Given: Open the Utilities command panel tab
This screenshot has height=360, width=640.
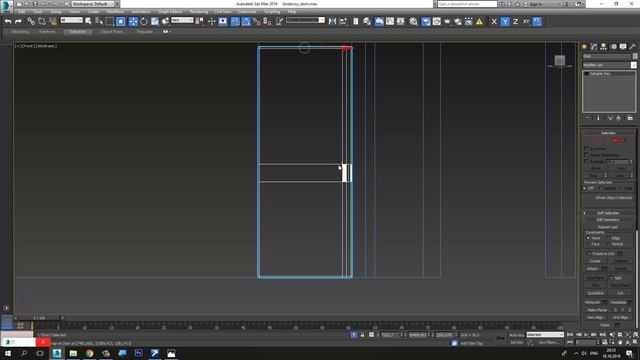Looking at the screenshot, I should pos(633,47).
